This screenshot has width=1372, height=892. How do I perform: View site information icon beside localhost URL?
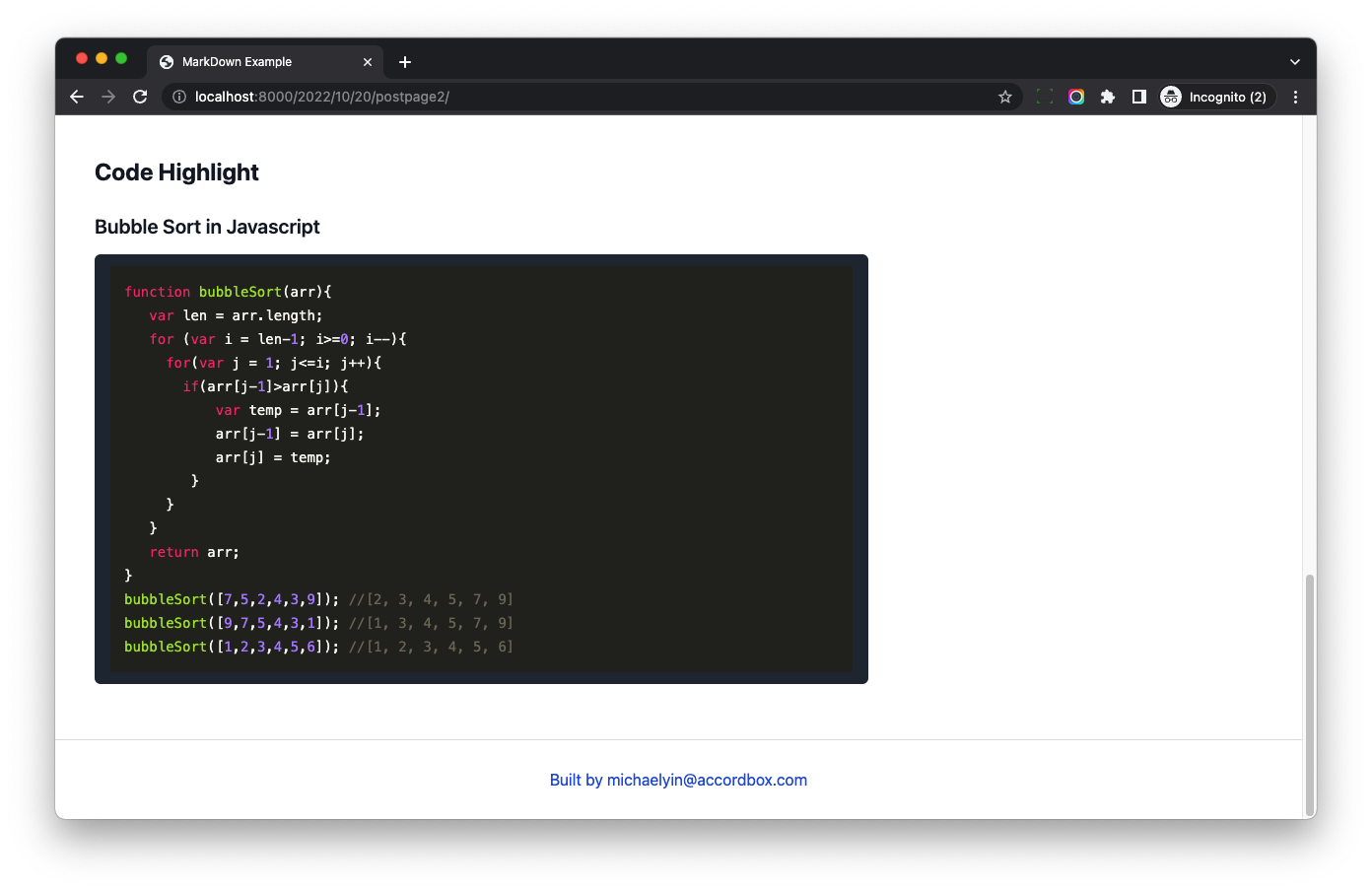(x=179, y=97)
